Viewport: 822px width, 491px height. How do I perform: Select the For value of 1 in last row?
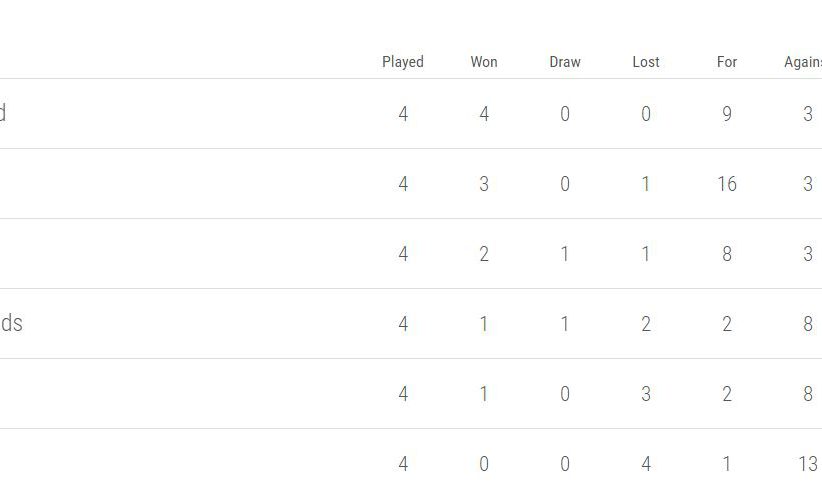(x=727, y=464)
